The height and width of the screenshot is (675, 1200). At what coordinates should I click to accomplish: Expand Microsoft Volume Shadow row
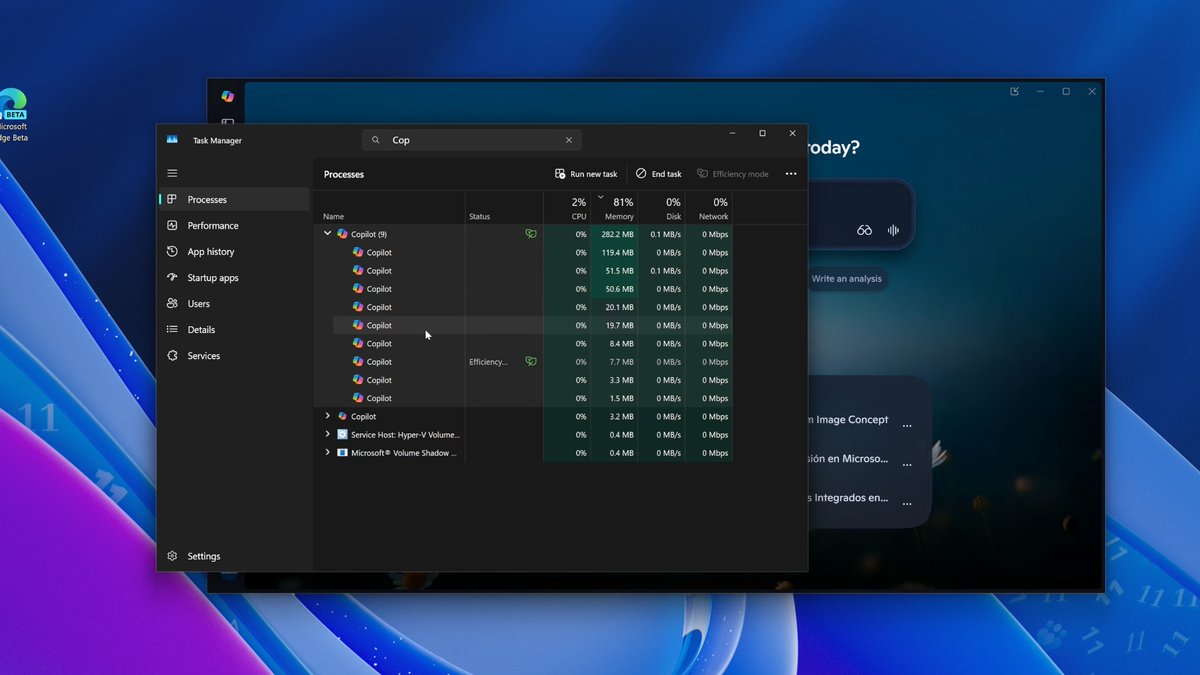(x=327, y=452)
